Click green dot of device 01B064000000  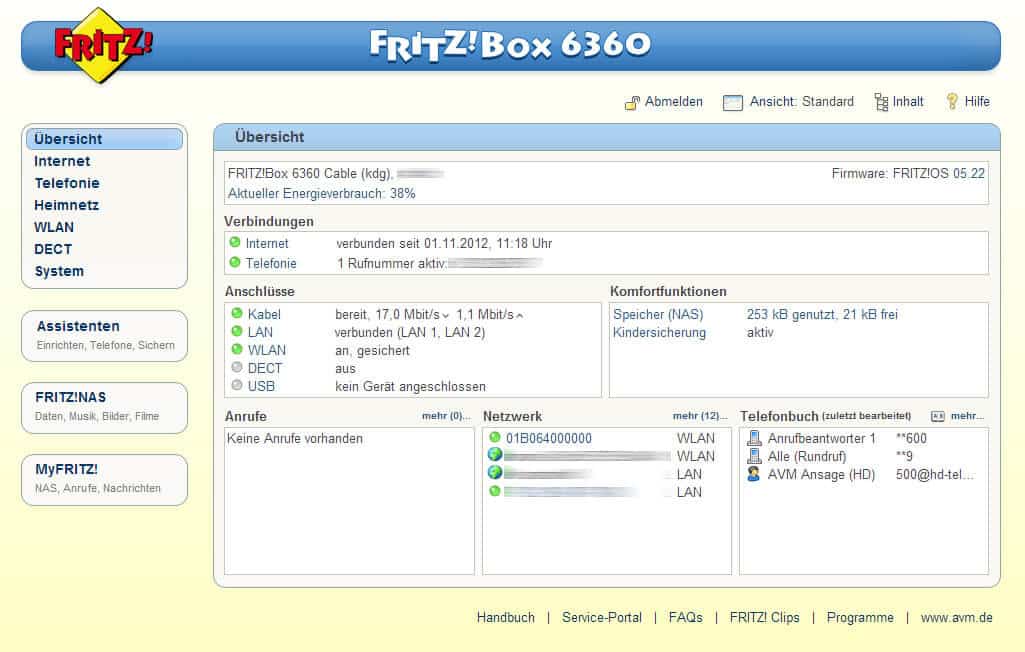(x=495, y=437)
